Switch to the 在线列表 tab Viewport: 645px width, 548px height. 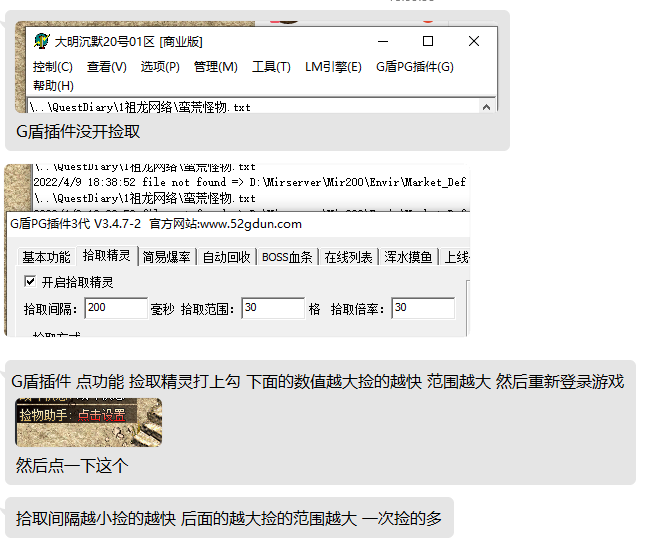[x=348, y=257]
